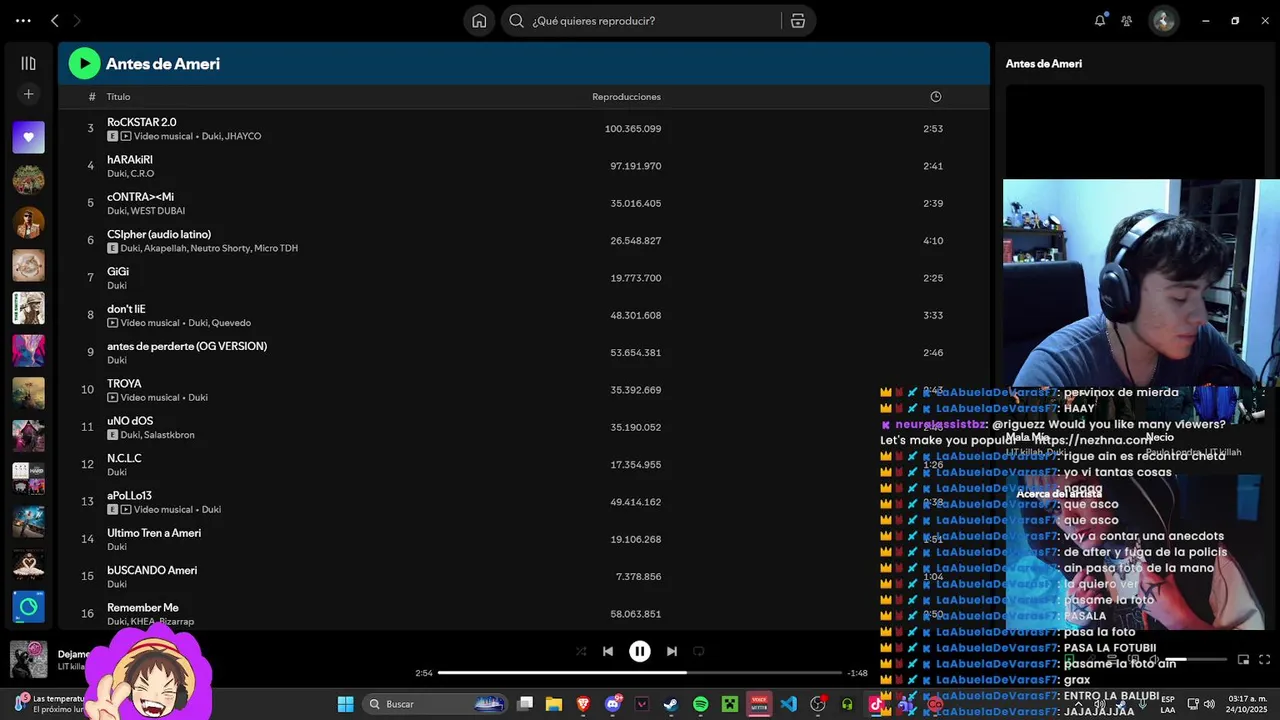1280x720 pixels.
Task: Select track uNO dOS
Action: click(130, 421)
